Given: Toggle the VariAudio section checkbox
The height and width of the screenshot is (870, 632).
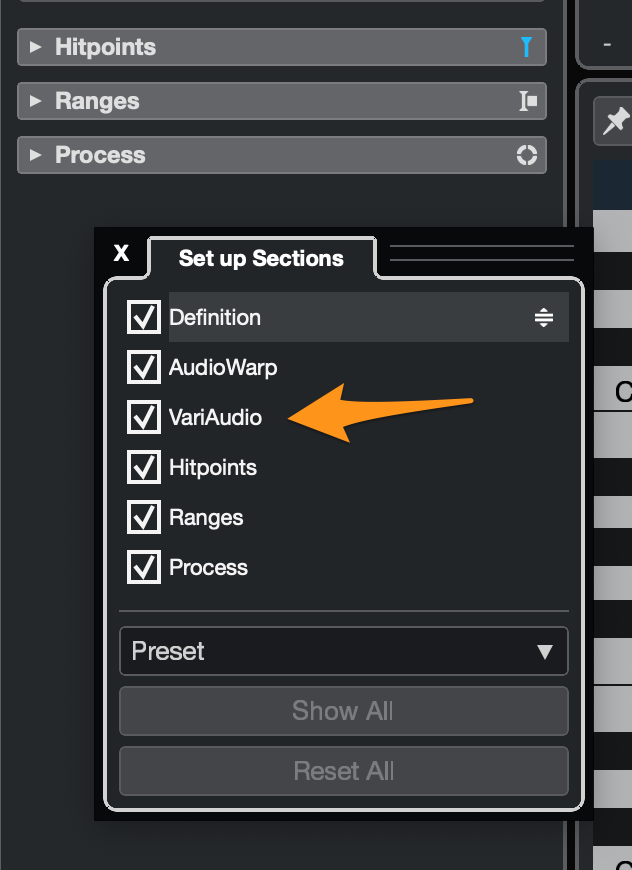Looking at the screenshot, I should (x=144, y=417).
